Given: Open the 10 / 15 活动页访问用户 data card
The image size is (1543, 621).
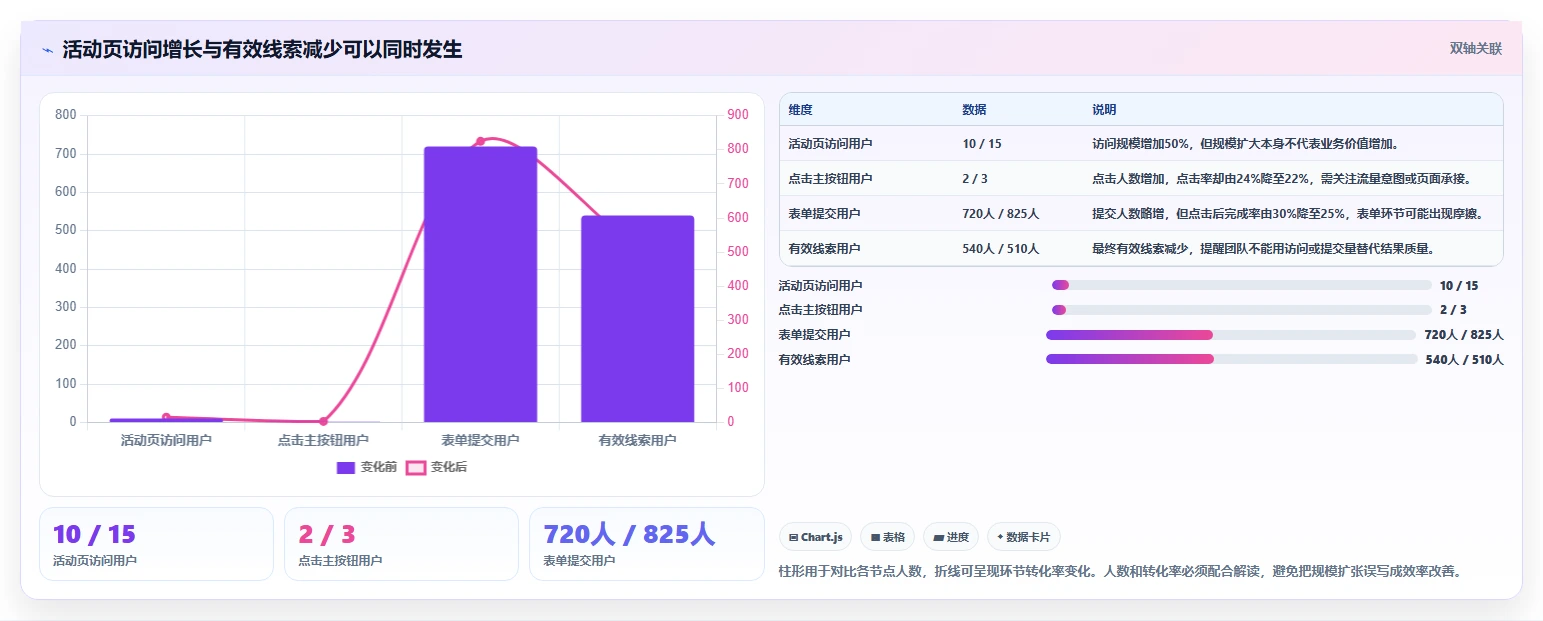Looking at the screenshot, I should [156, 544].
